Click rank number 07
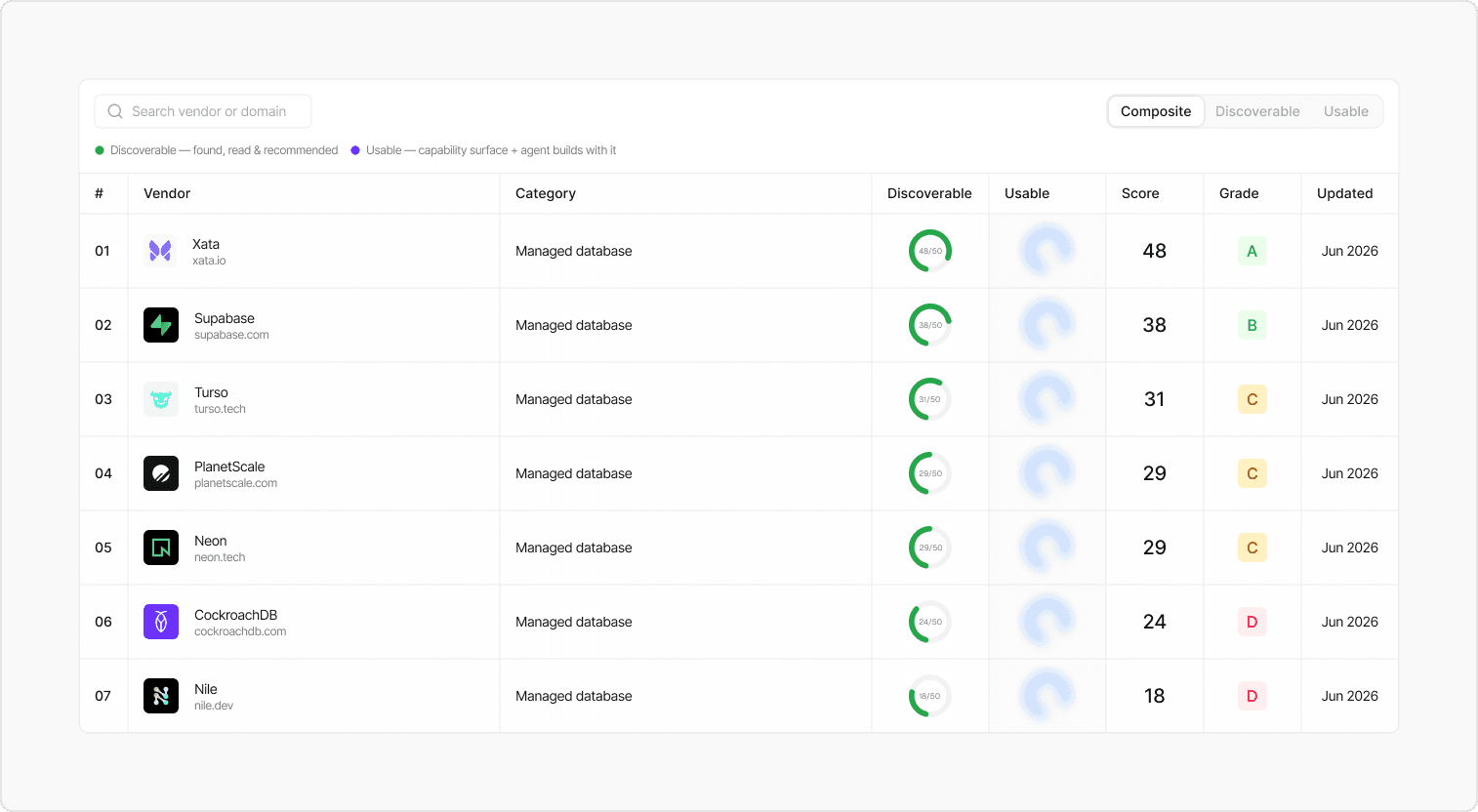This screenshot has height=812, width=1478. tap(103, 696)
